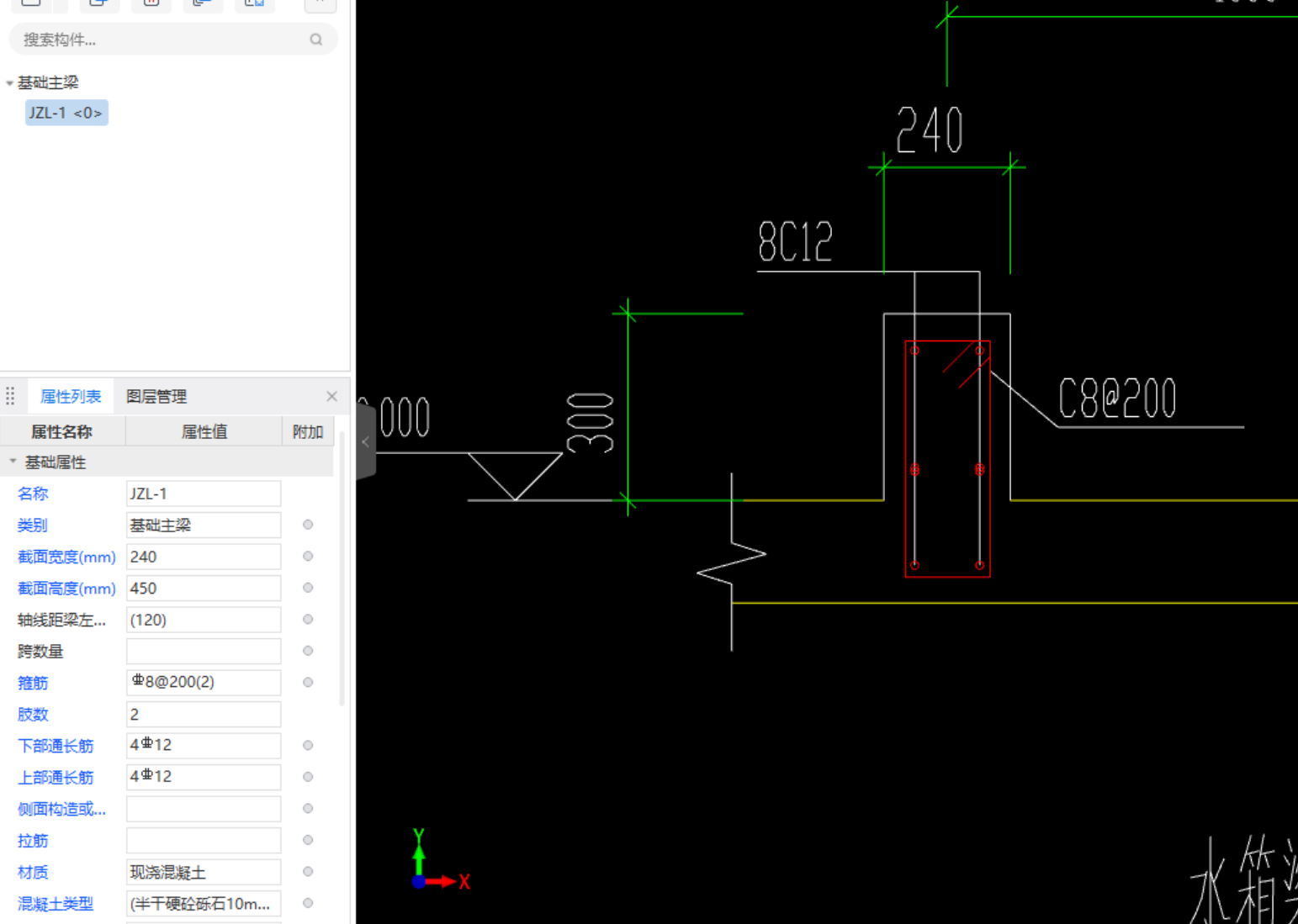Viewport: 1298px width, 924px height.
Task: Click the blue 肢数 property label
Action: point(33,715)
